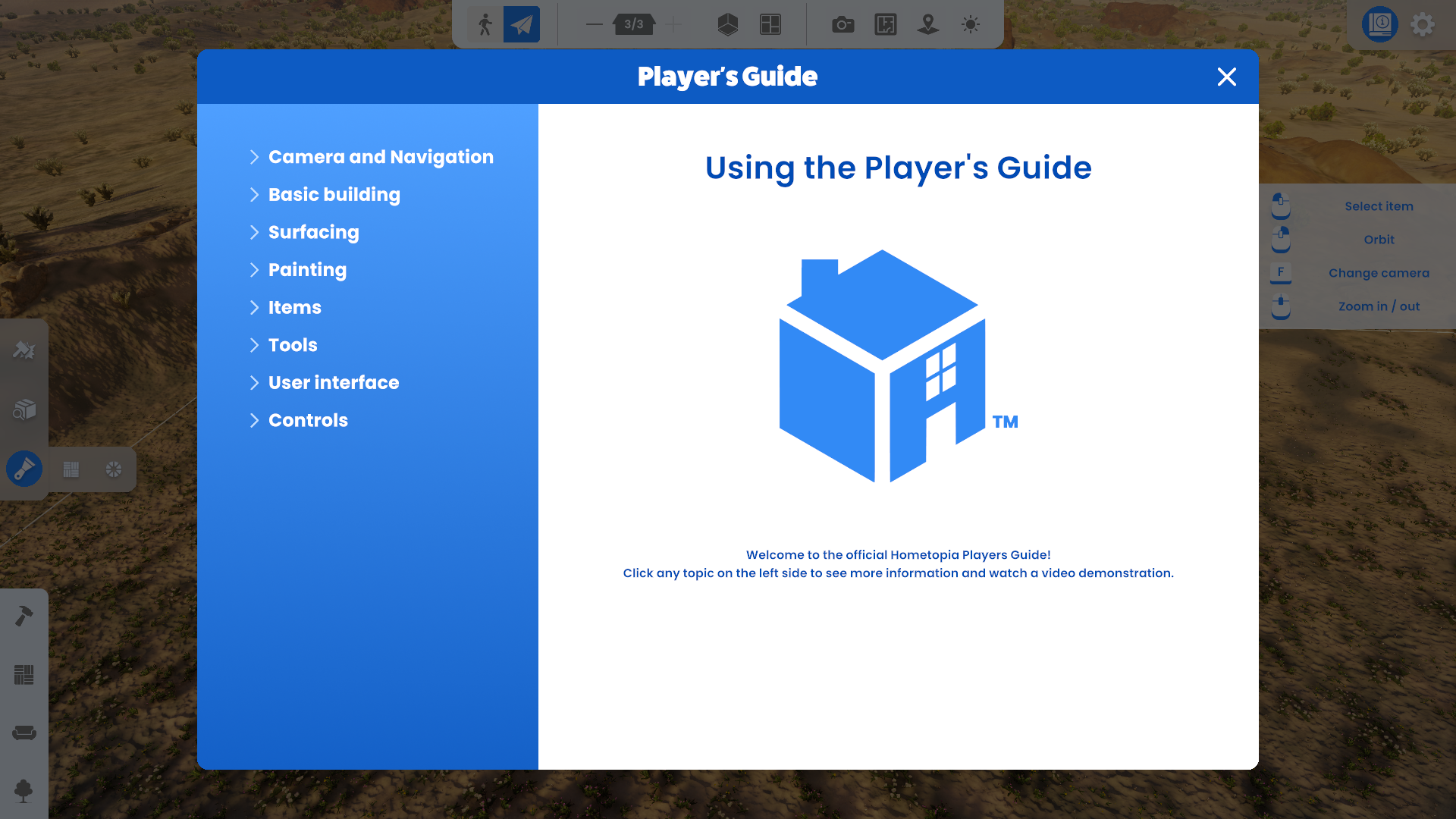Viewport: 1456px width, 819px height.
Task: Close the Player's Guide dialog
Action: 1227,77
